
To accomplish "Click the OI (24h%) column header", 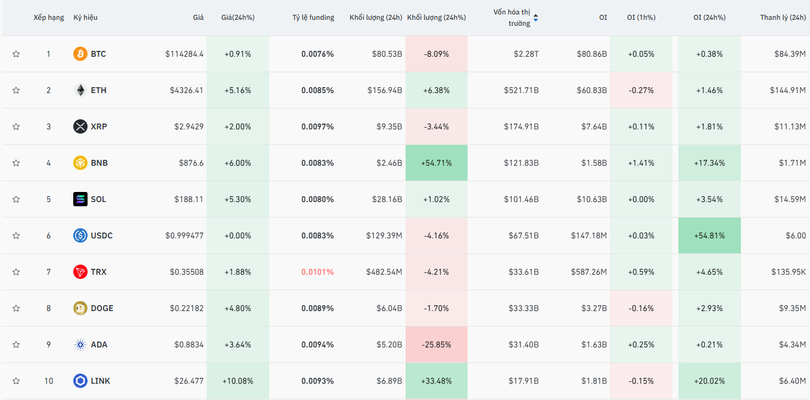I will (x=710, y=17).
